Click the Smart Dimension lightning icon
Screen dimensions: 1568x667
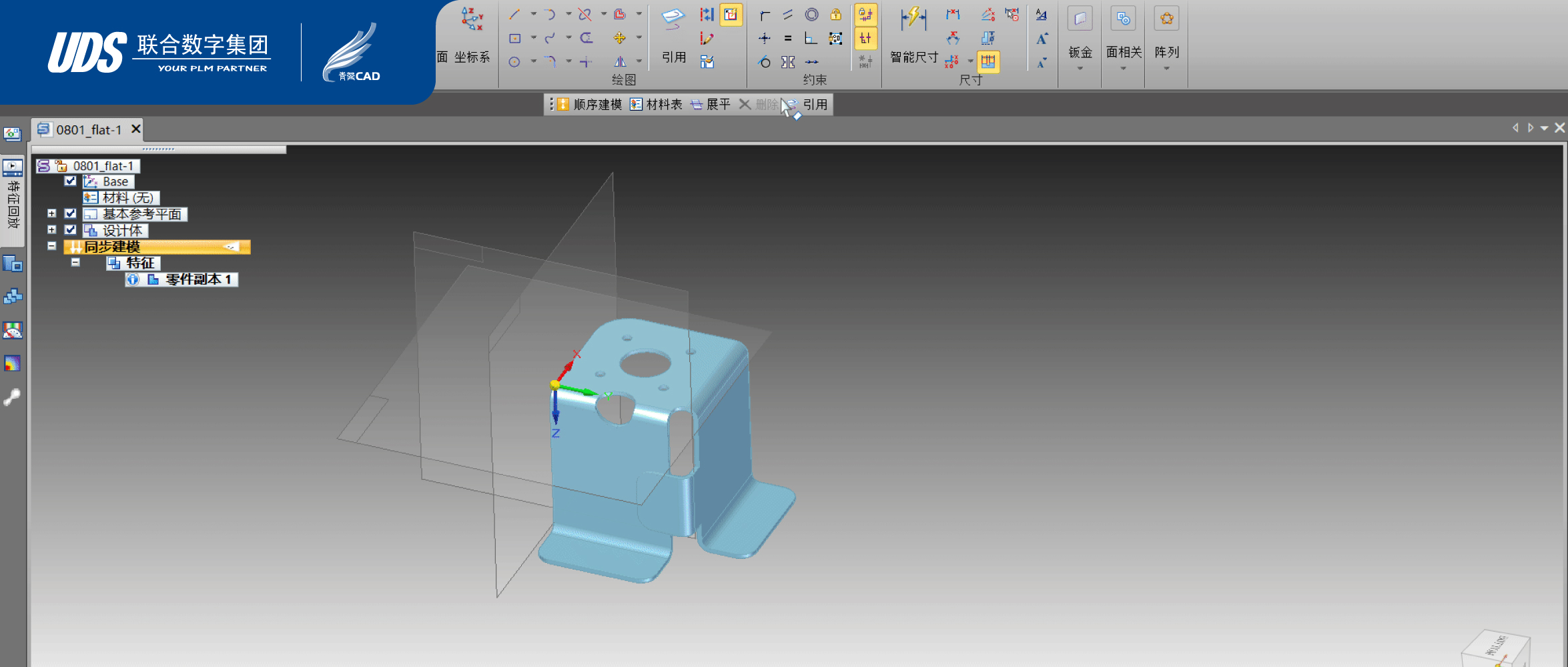pyautogui.click(x=913, y=19)
